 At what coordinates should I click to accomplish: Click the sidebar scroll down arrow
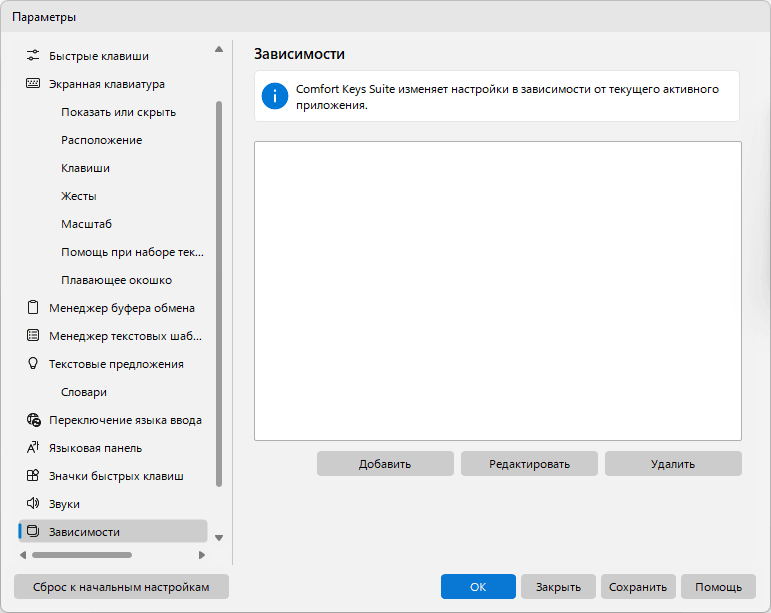point(219,538)
